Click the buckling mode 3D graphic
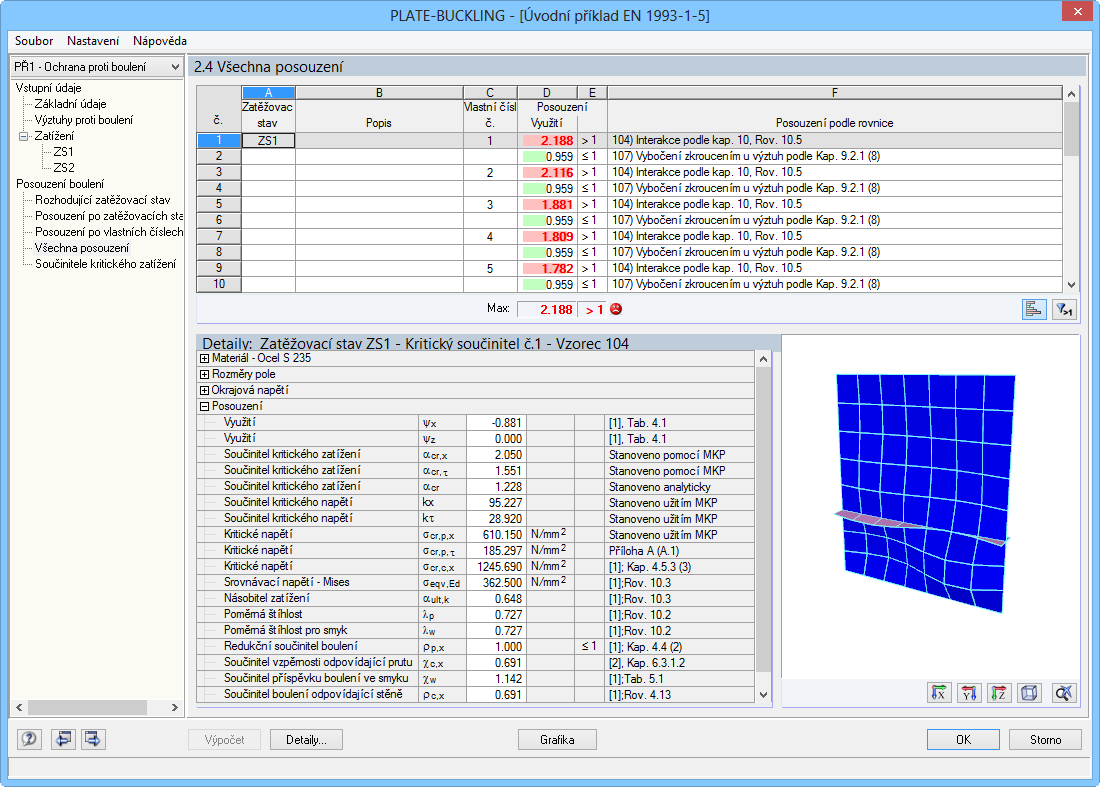1100x787 pixels. [x=925, y=492]
